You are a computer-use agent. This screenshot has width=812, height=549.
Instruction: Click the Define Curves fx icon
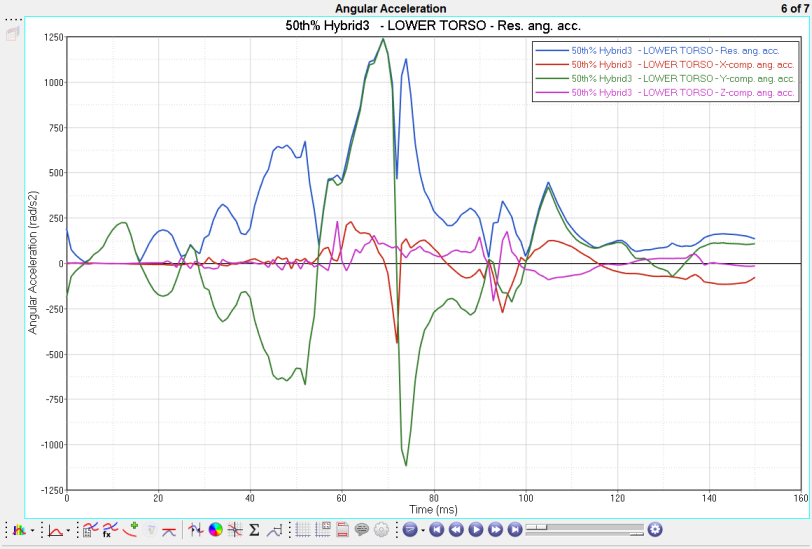coord(109,530)
